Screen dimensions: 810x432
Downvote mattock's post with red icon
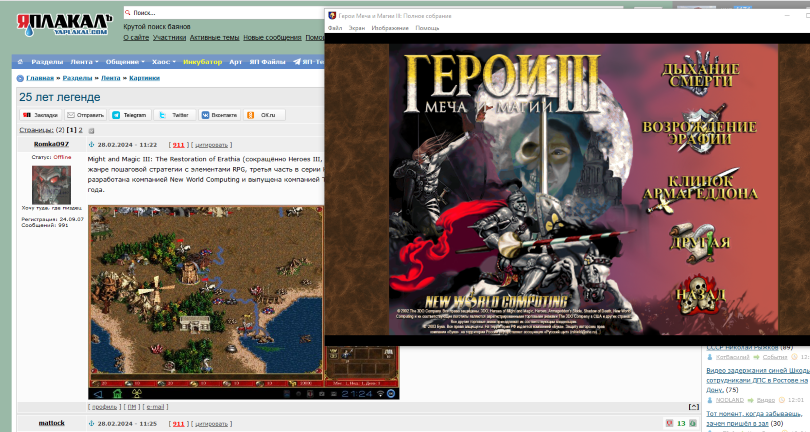pyautogui.click(x=669, y=423)
